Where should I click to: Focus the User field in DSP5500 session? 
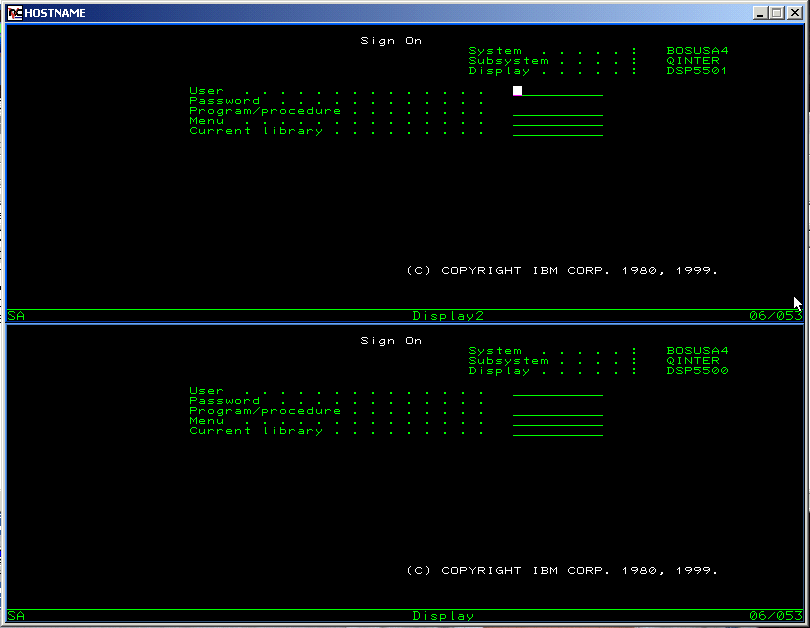[x=557, y=391]
